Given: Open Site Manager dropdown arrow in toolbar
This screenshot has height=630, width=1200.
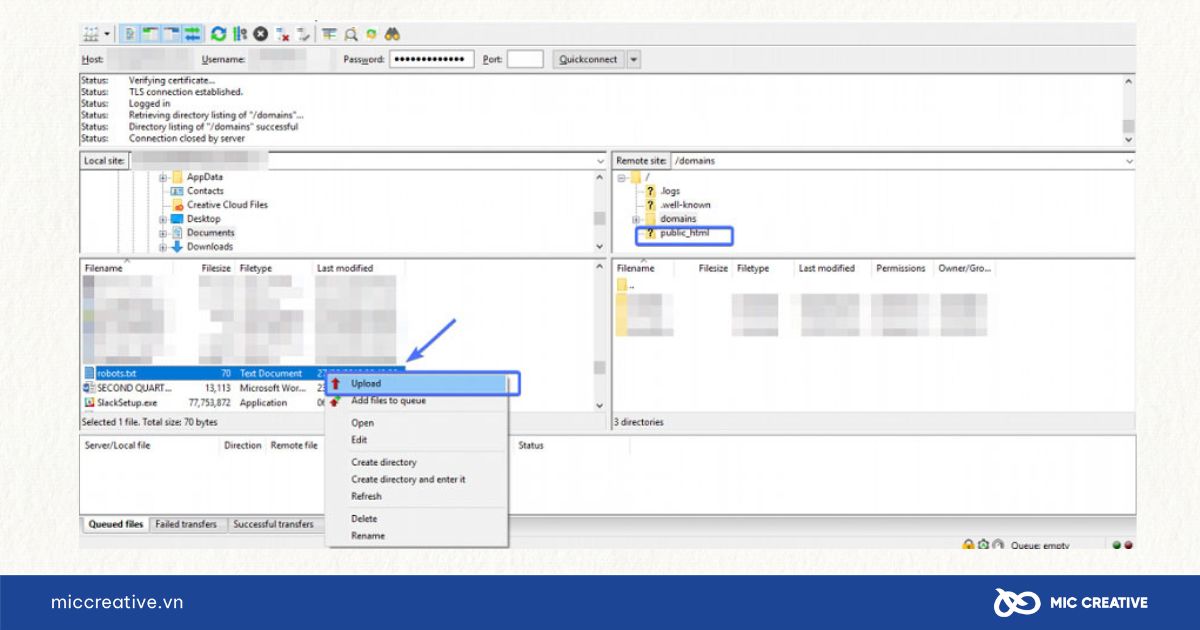Looking at the screenshot, I should 107,34.
